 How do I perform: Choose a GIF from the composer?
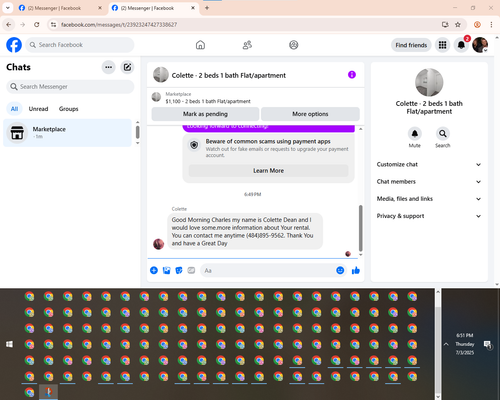[x=191, y=270]
